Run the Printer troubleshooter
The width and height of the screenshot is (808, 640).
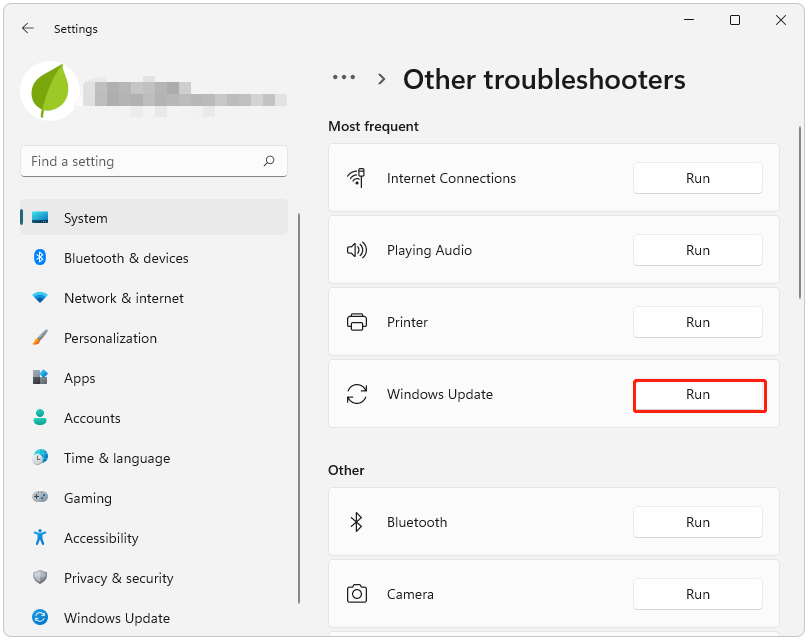(x=697, y=322)
